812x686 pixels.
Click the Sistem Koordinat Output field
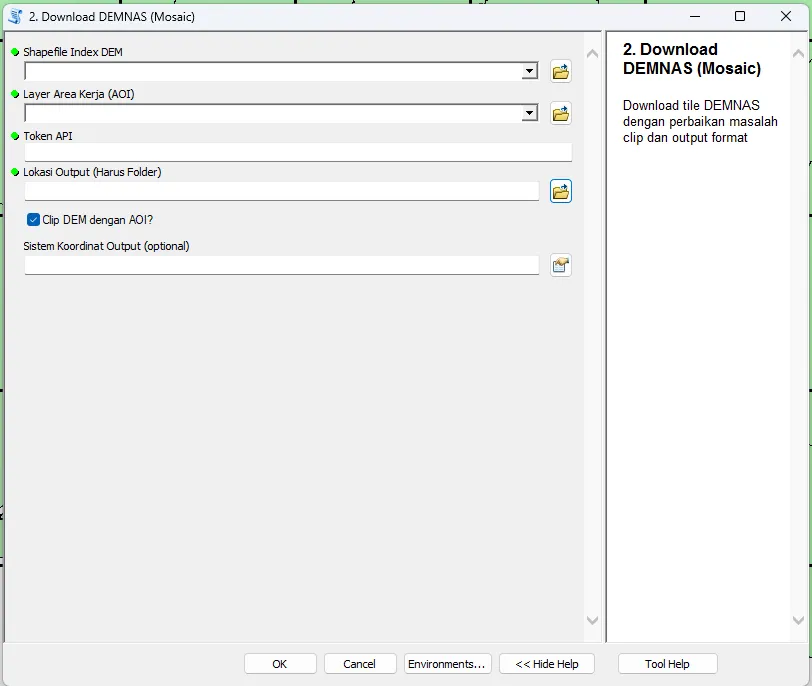coord(280,264)
